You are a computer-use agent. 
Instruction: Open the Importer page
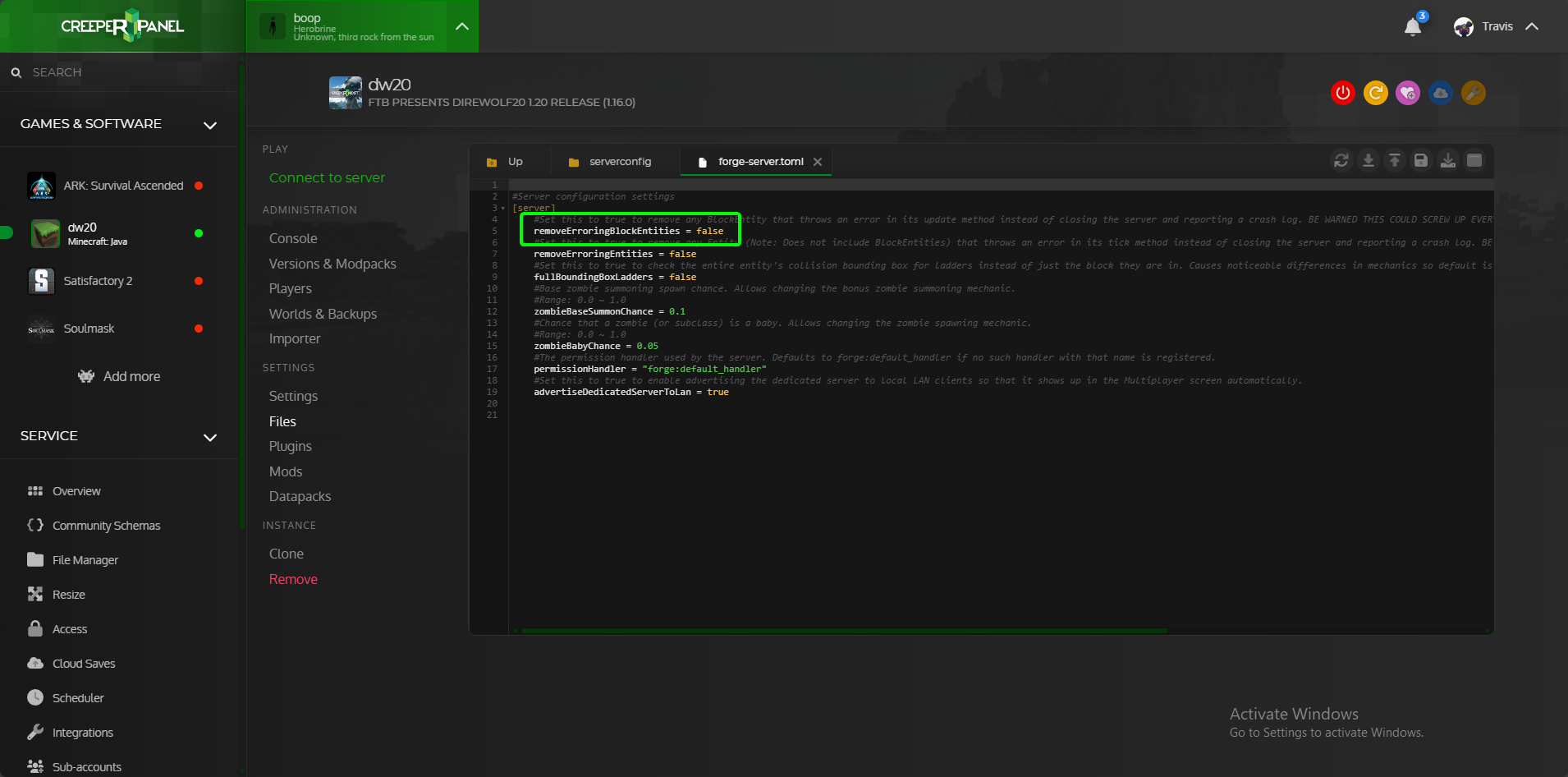pos(295,338)
